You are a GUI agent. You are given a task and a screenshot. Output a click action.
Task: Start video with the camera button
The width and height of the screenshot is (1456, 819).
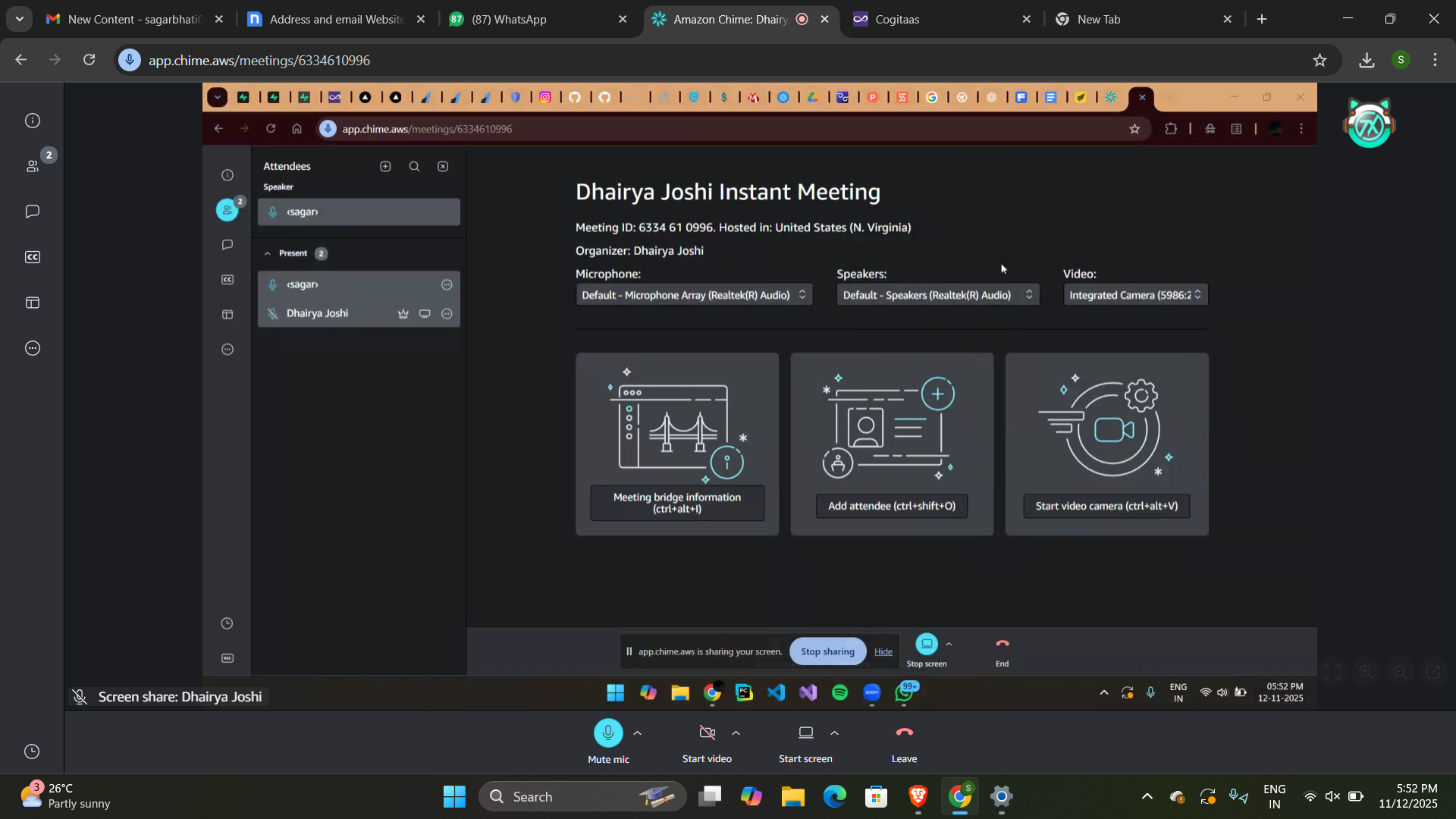click(x=707, y=733)
